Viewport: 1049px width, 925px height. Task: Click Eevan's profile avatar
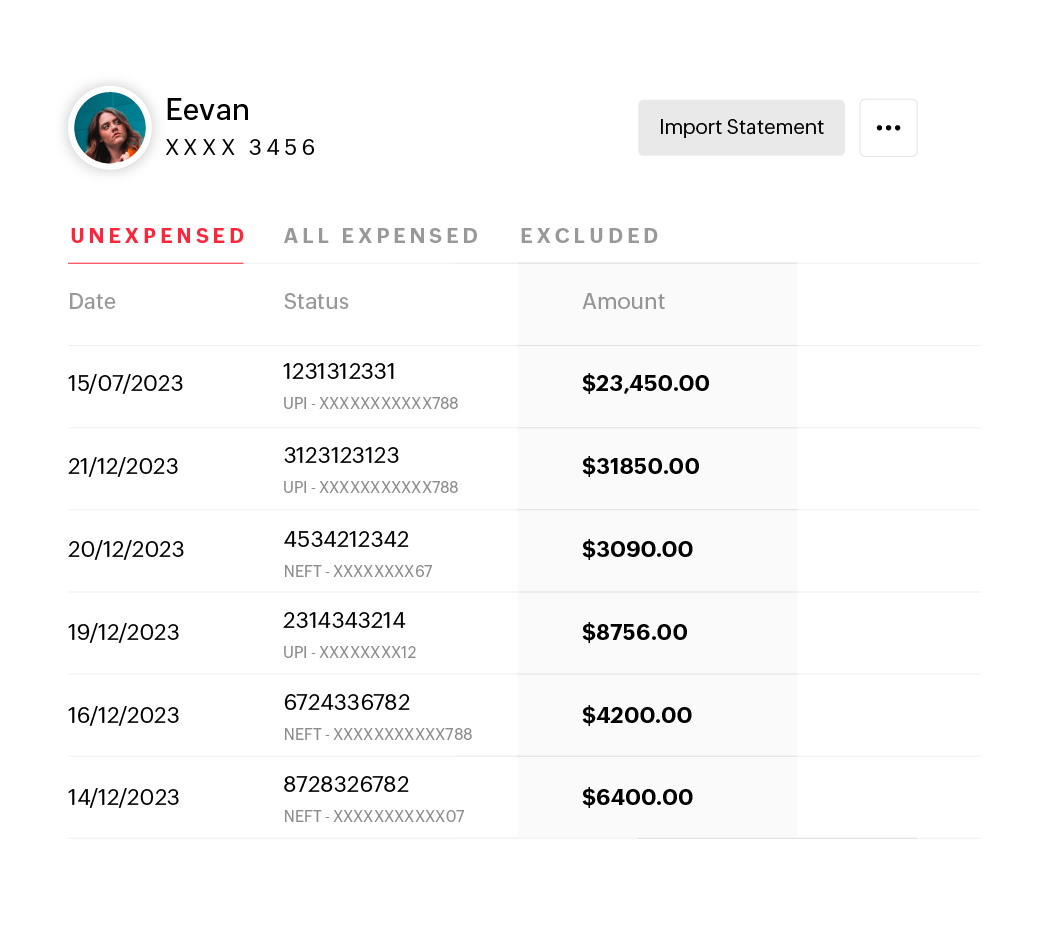(109, 127)
